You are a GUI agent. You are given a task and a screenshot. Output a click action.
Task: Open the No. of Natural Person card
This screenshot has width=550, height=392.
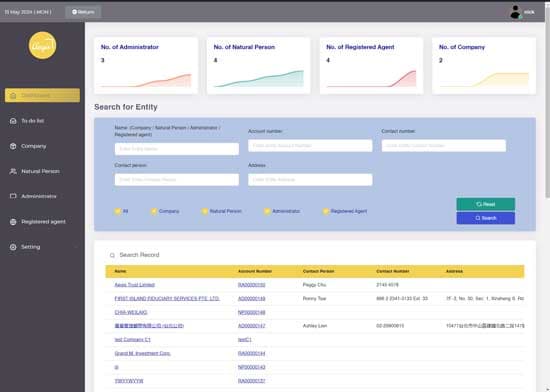(259, 66)
